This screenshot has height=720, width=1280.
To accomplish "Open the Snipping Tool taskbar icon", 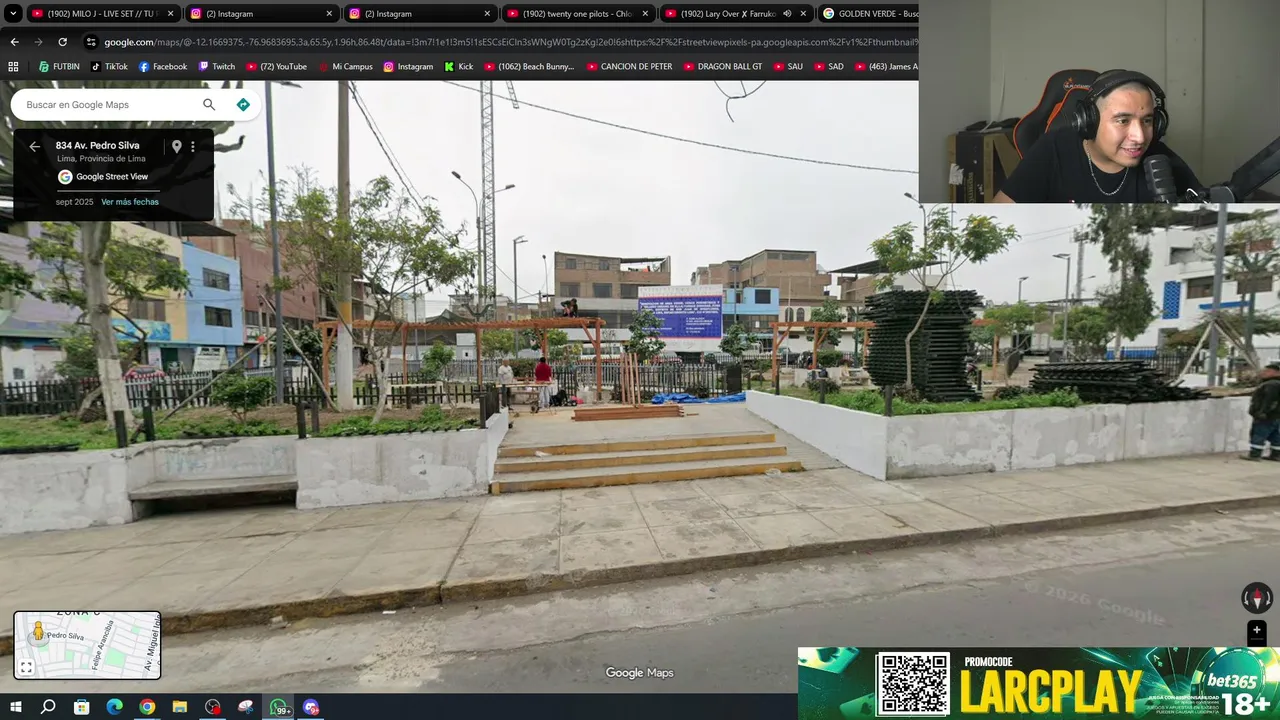I will click(x=246, y=707).
